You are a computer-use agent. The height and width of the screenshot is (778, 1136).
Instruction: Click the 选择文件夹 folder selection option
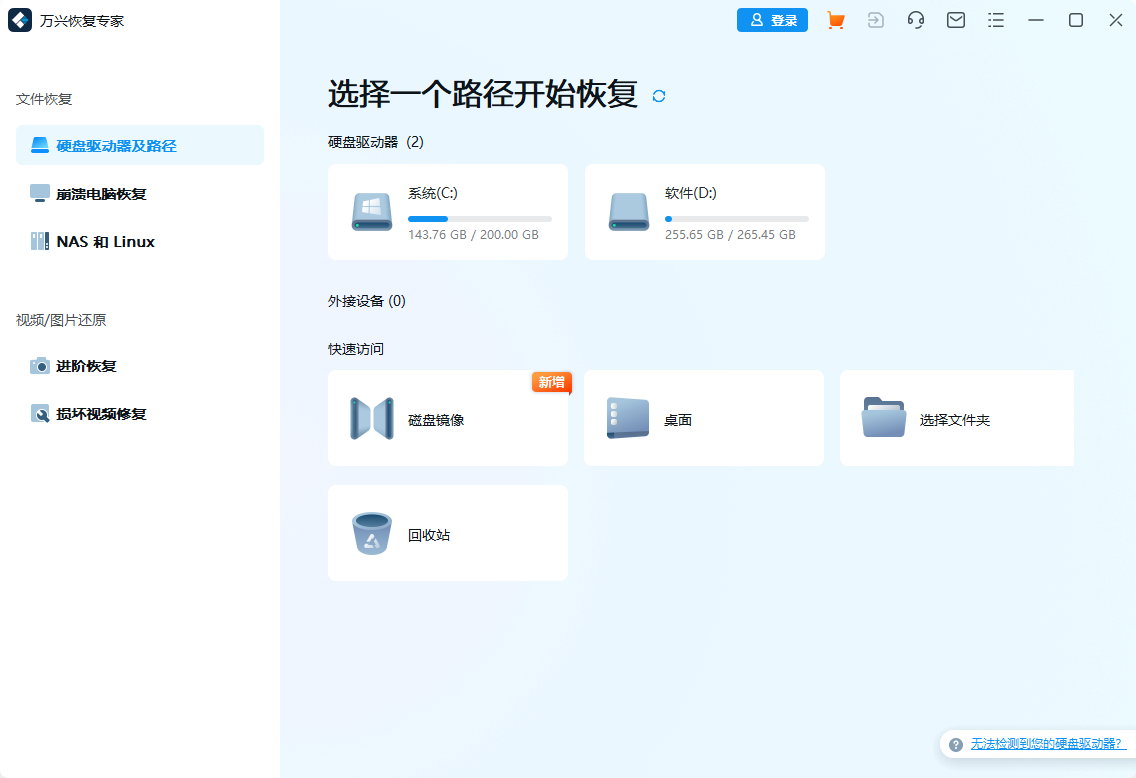(957, 418)
